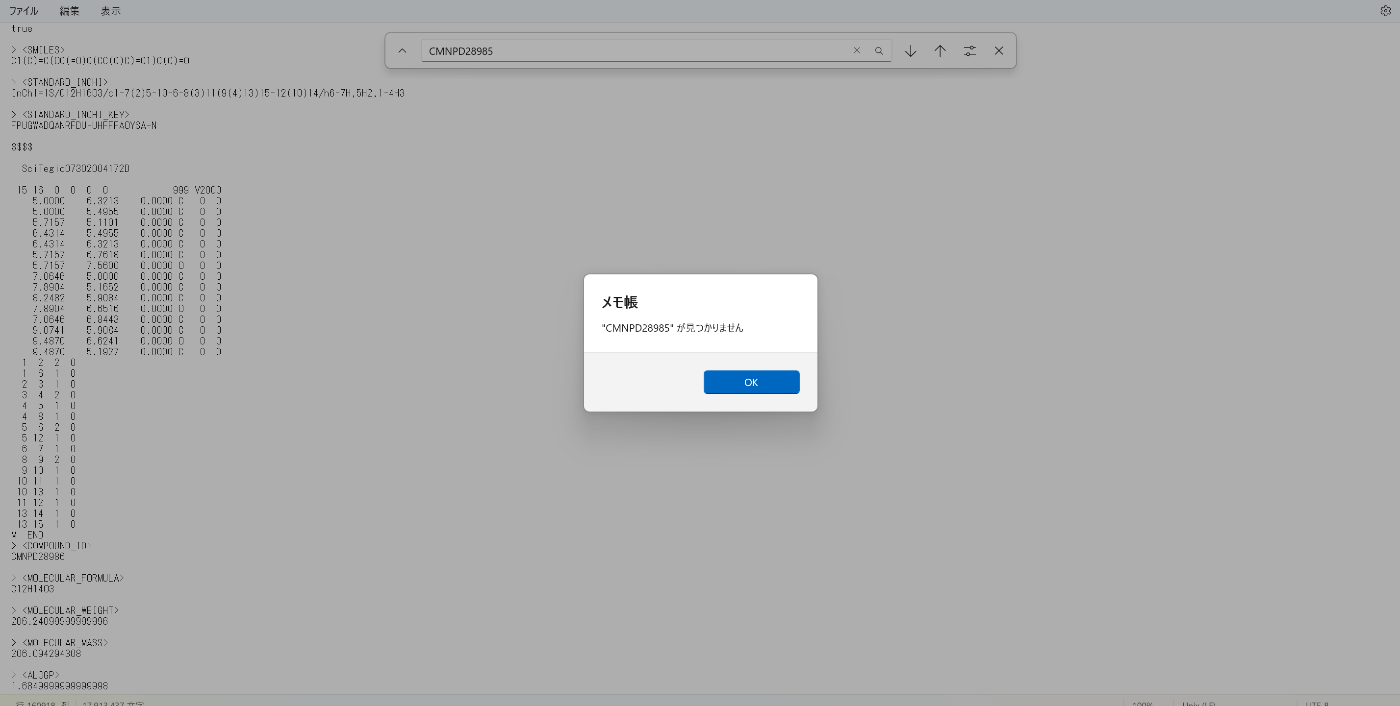Find previous with the up arrow
Image resolution: width=1400 pixels, height=706 pixels.
coord(940,51)
